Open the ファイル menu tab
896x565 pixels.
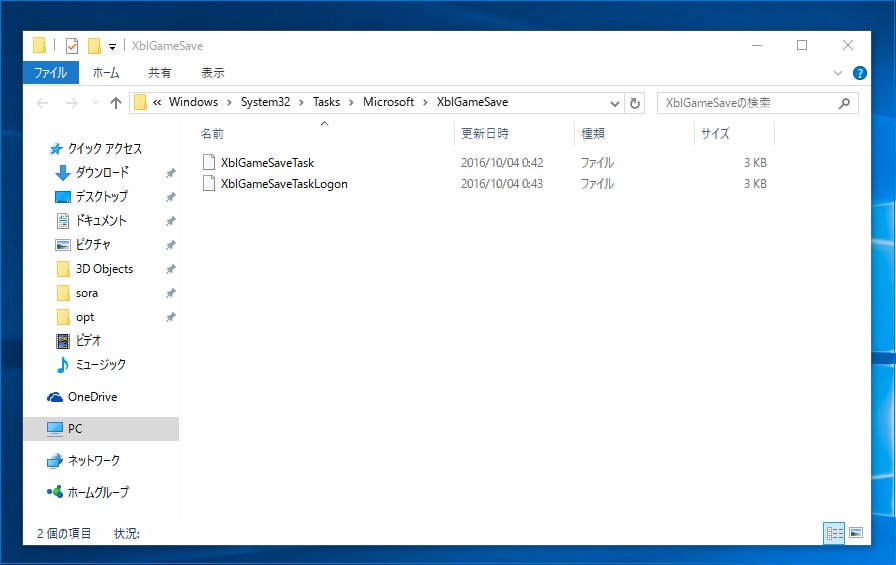coord(50,73)
